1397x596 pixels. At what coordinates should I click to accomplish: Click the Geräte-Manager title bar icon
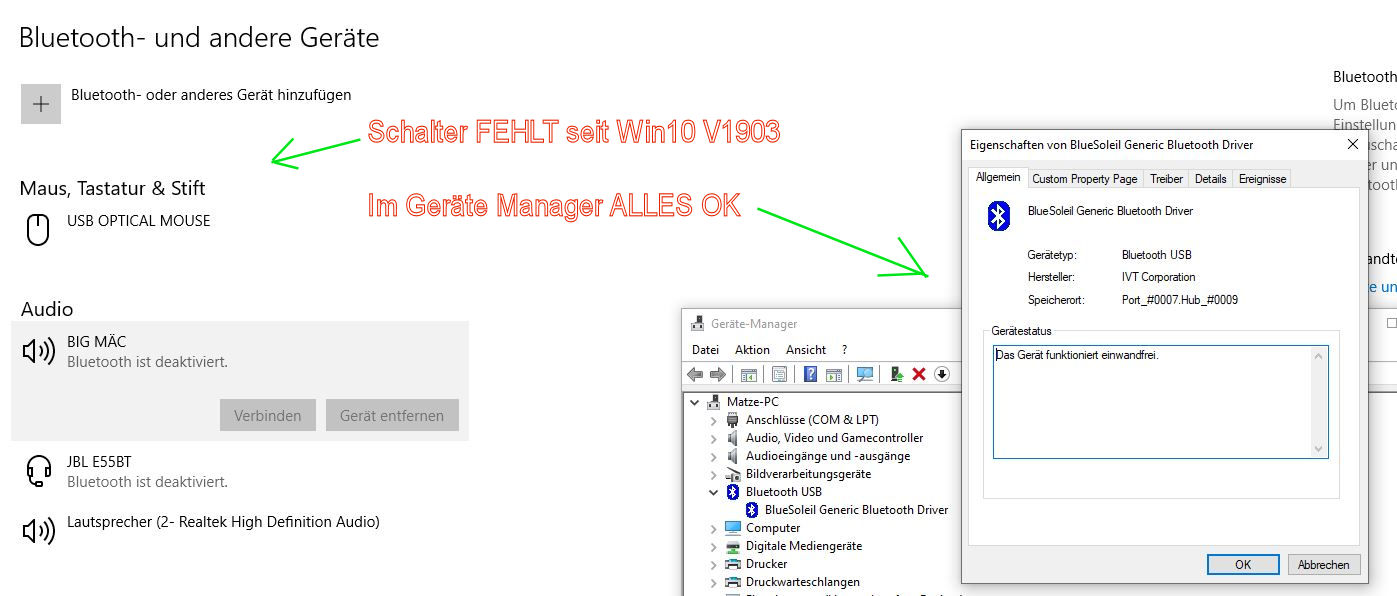point(698,324)
